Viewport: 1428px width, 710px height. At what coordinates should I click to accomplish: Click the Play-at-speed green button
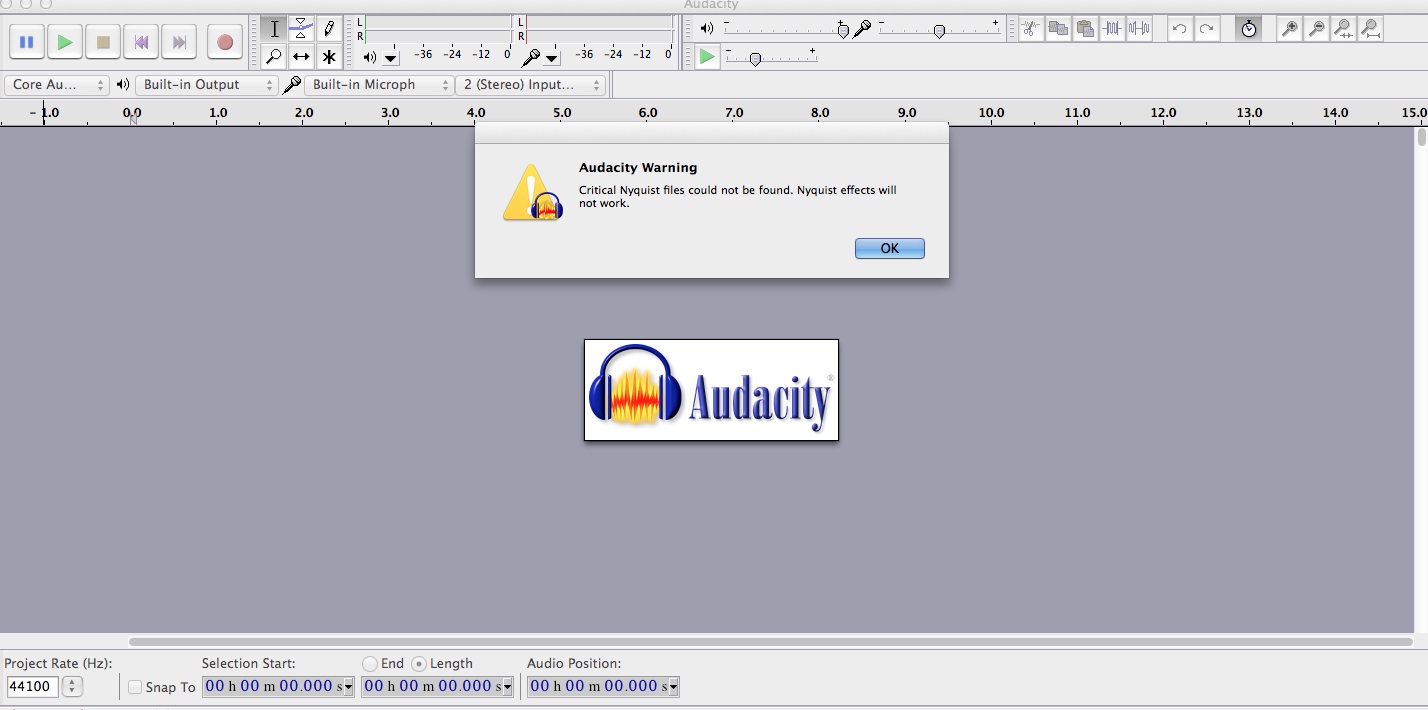click(707, 57)
